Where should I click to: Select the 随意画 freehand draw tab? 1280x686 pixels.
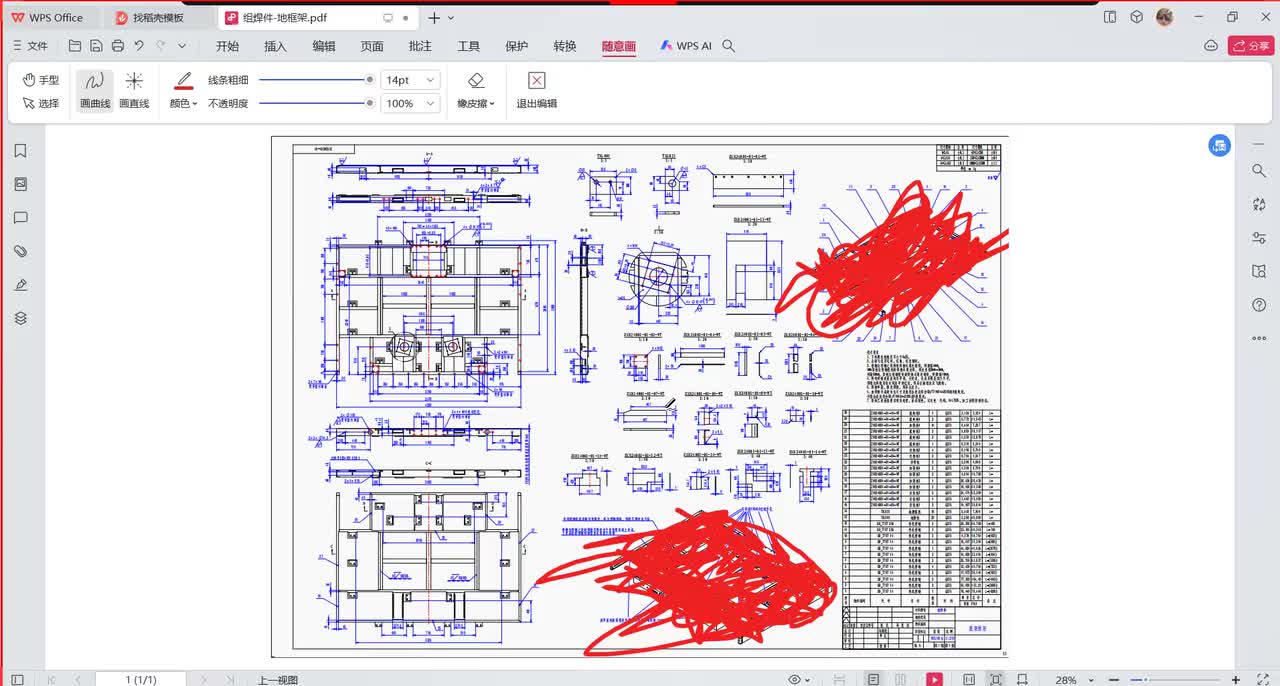click(619, 46)
